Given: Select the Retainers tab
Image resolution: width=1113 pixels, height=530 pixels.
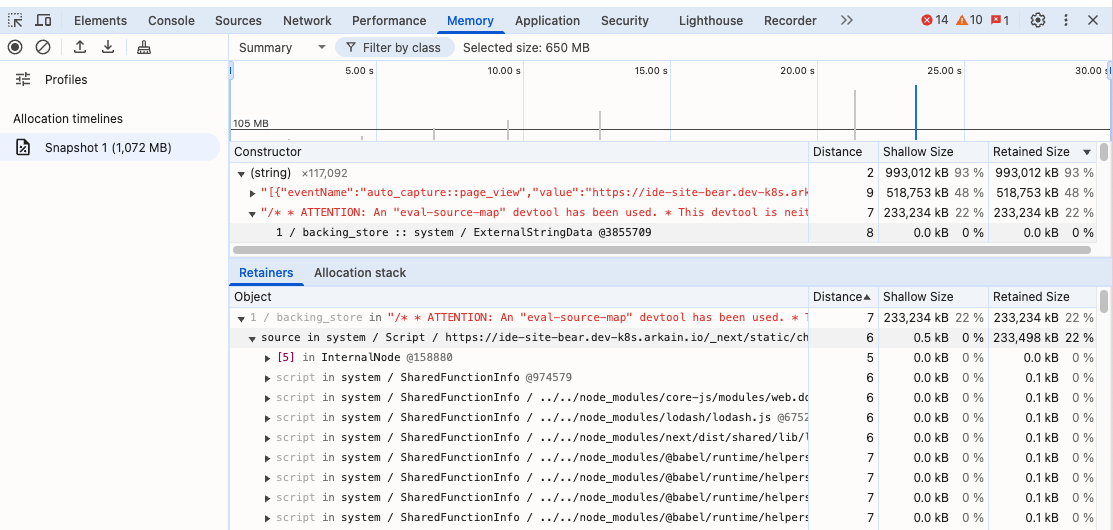Looking at the screenshot, I should [x=266, y=272].
